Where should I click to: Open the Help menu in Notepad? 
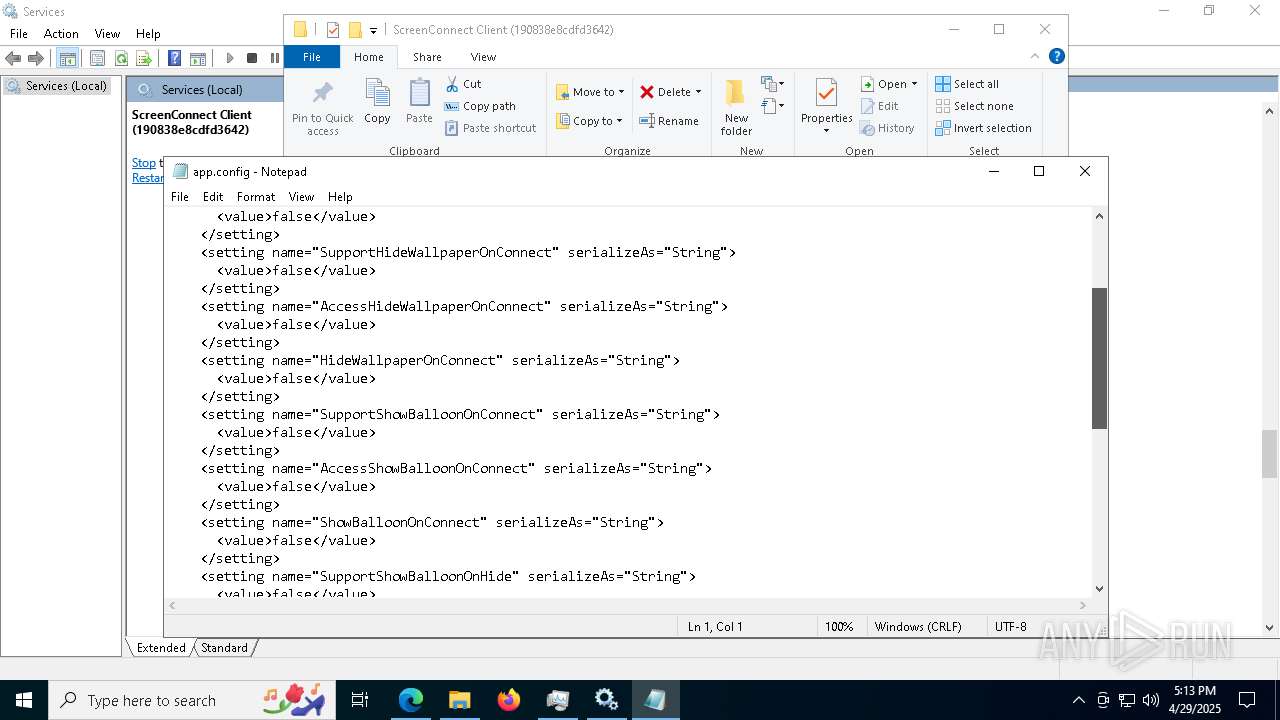click(x=340, y=197)
